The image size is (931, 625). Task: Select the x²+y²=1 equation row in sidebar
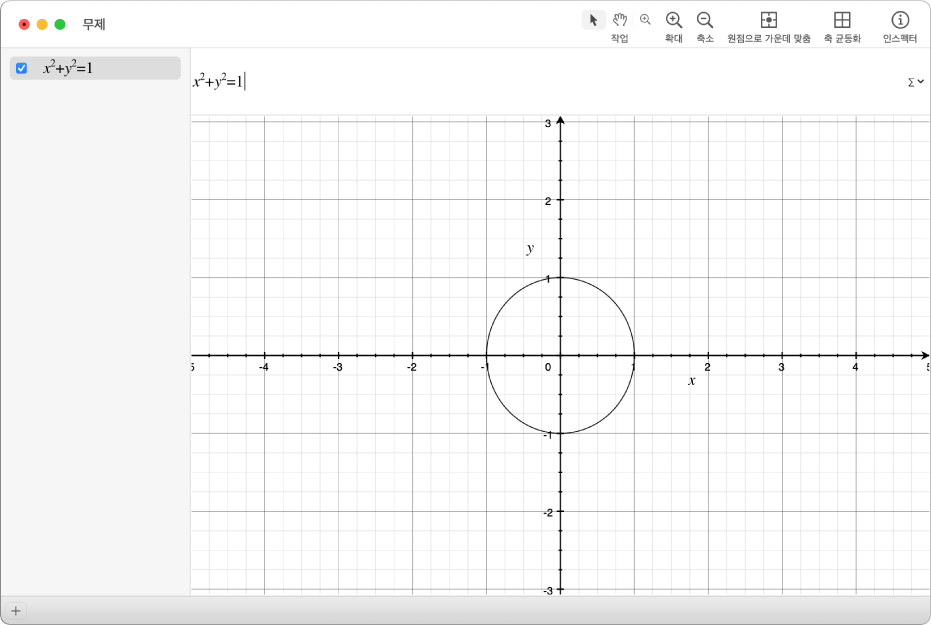coord(95,68)
